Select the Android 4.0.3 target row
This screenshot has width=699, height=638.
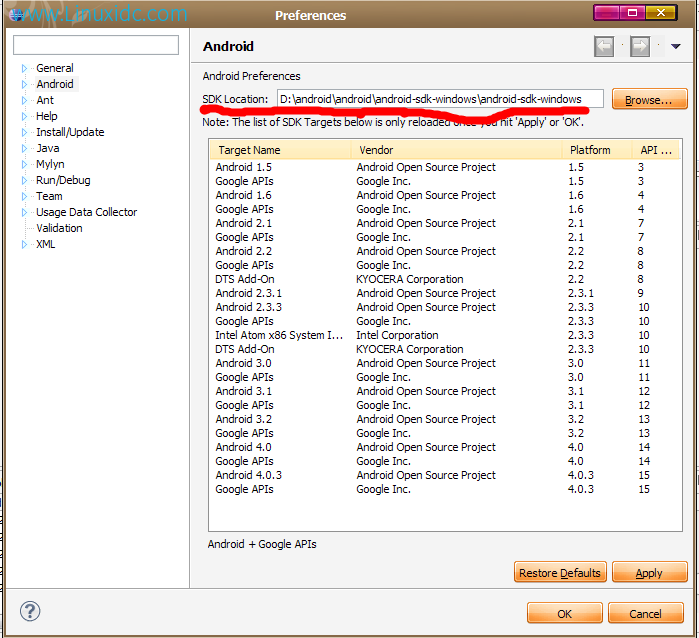coord(445,475)
